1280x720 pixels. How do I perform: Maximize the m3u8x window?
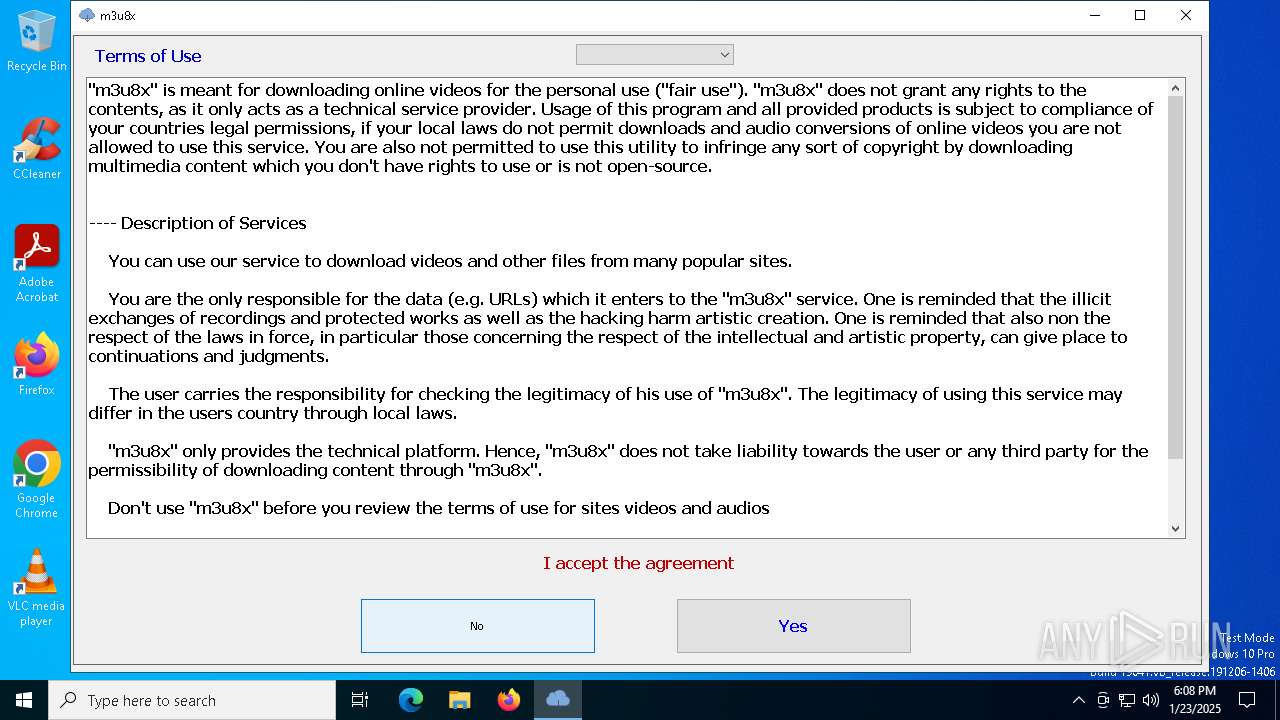[1140, 15]
